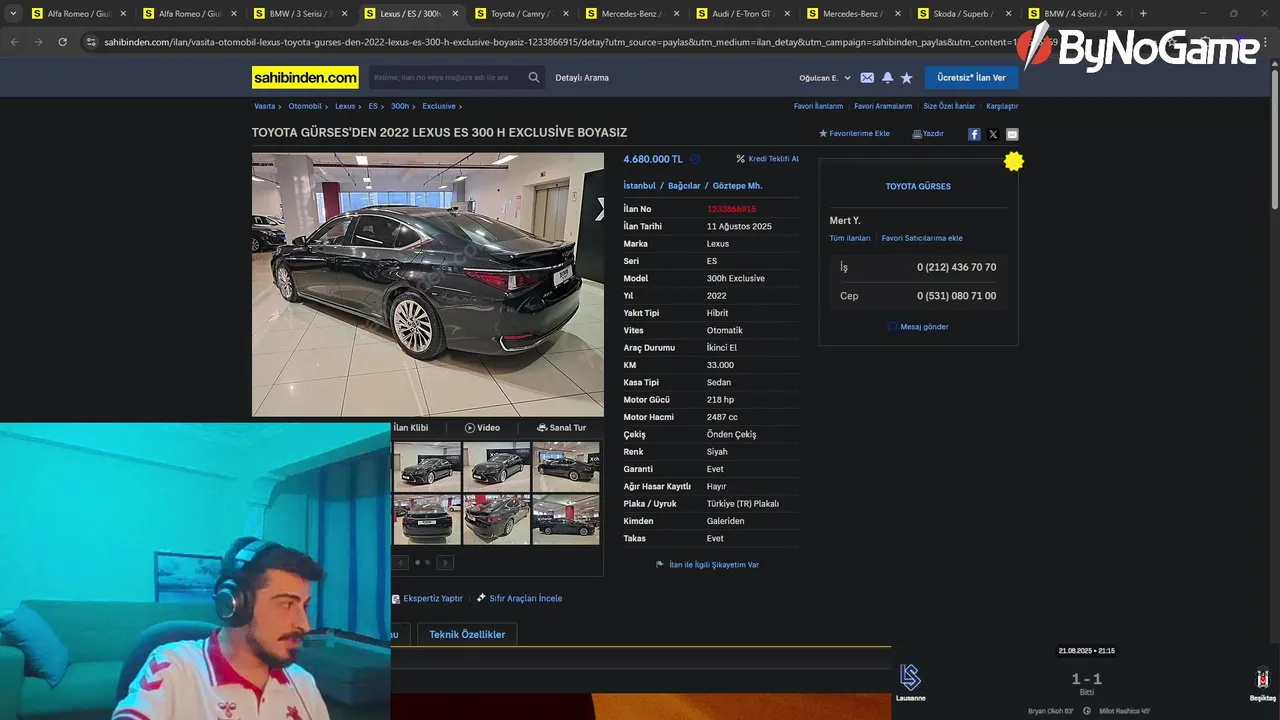The height and width of the screenshot is (720, 1280).
Task: Share listing via email icon
Action: point(1012,134)
